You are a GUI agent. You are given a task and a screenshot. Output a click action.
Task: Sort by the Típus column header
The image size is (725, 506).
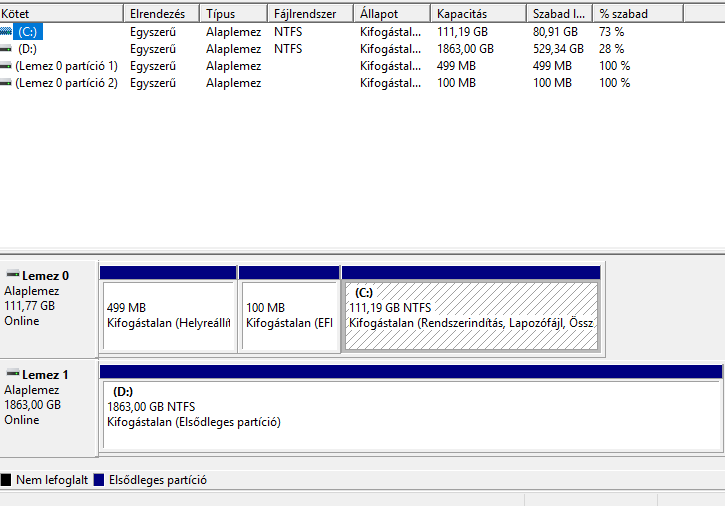234,14
